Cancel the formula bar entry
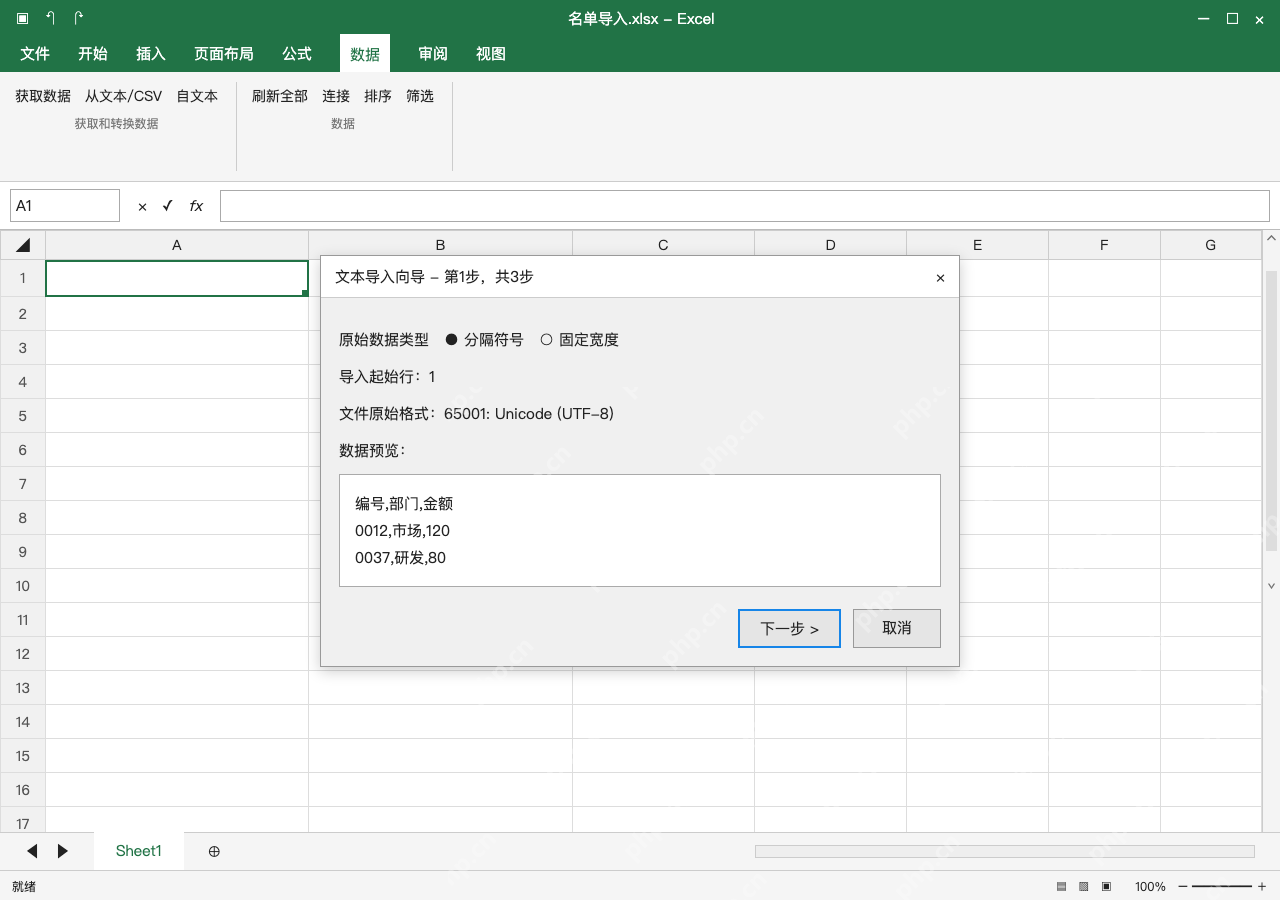The image size is (1280, 900). [142, 206]
